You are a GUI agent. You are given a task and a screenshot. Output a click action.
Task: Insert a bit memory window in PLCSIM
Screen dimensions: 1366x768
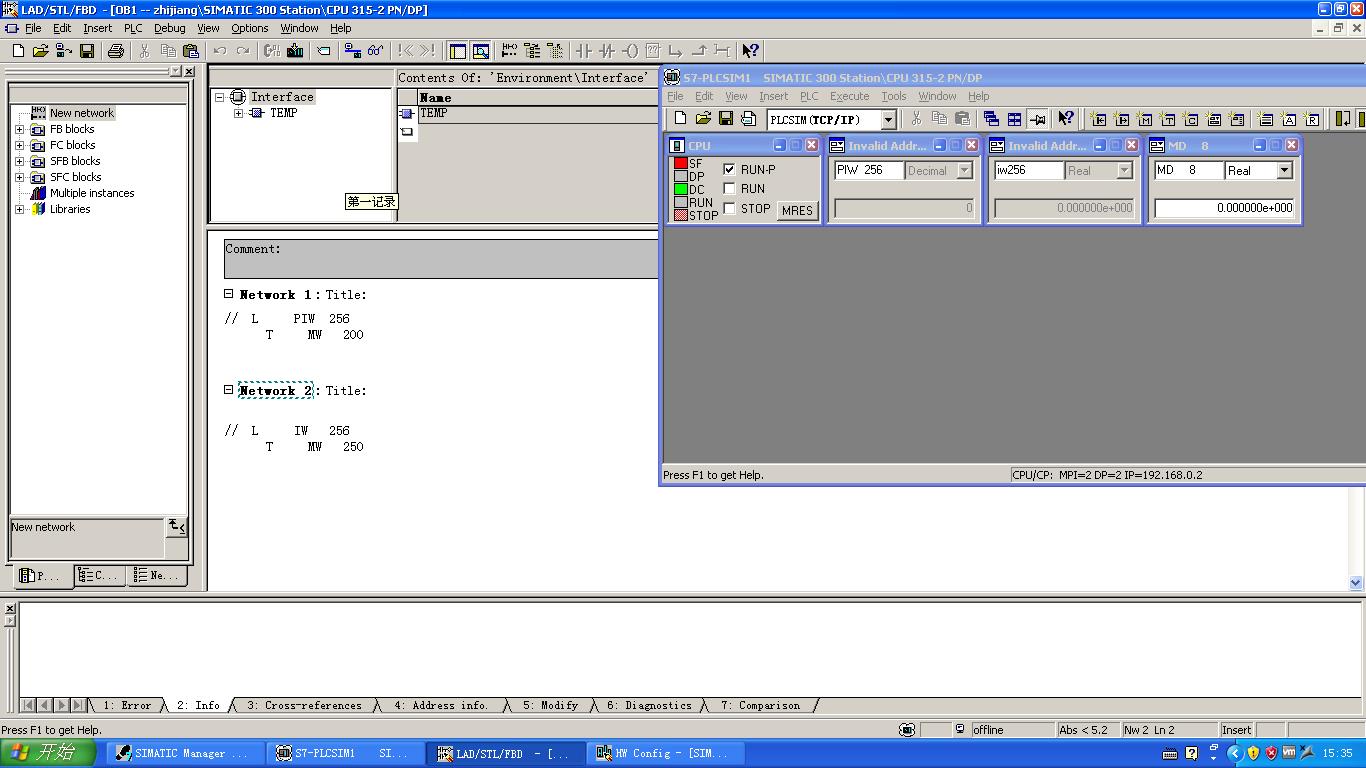[x=1144, y=119]
